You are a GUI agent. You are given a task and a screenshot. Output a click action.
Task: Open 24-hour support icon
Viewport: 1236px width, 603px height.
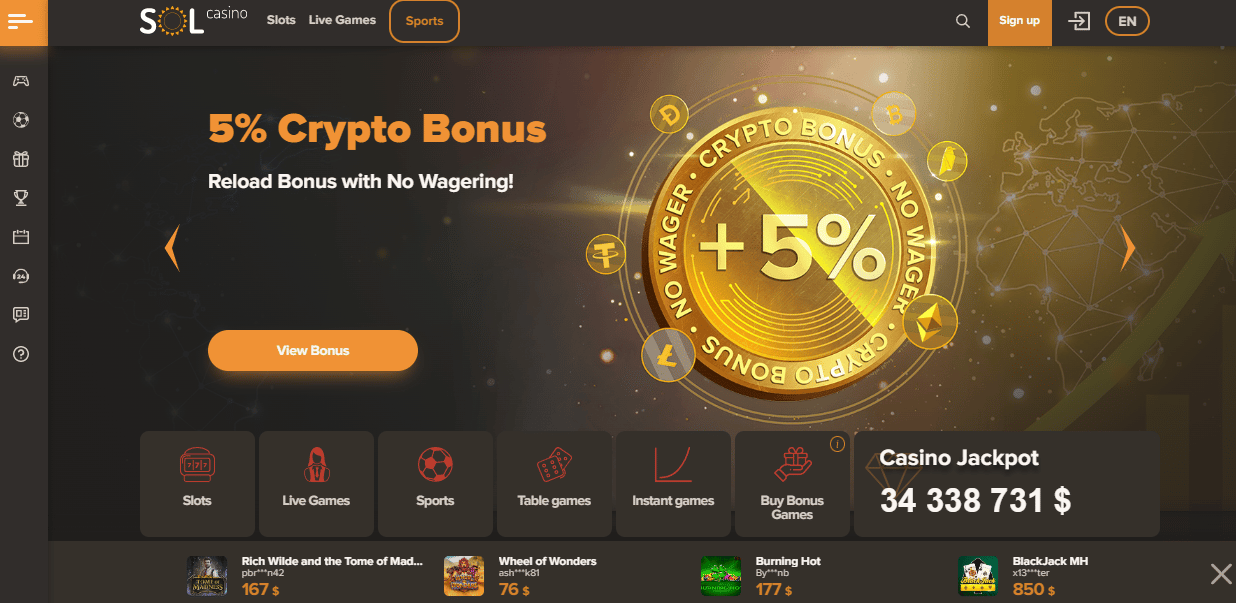pos(21,276)
